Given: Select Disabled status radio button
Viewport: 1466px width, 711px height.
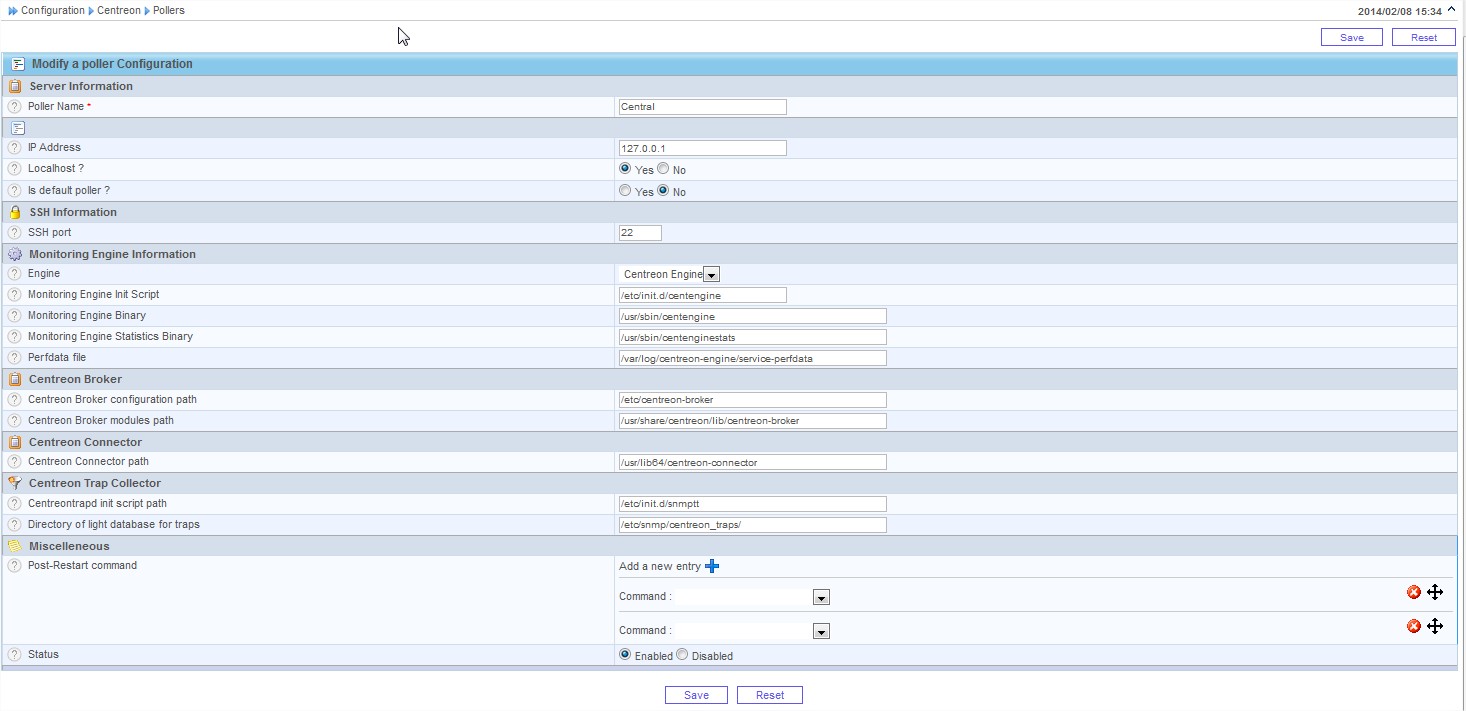Looking at the screenshot, I should tap(682, 655).
